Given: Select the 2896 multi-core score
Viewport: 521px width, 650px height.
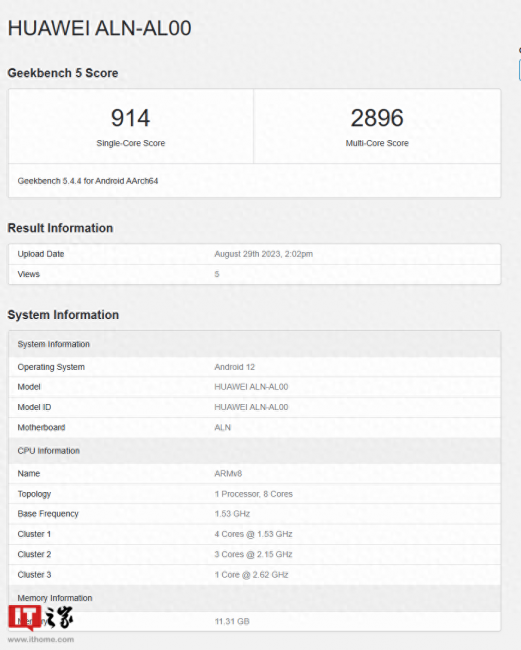Looking at the screenshot, I should pos(377,118).
